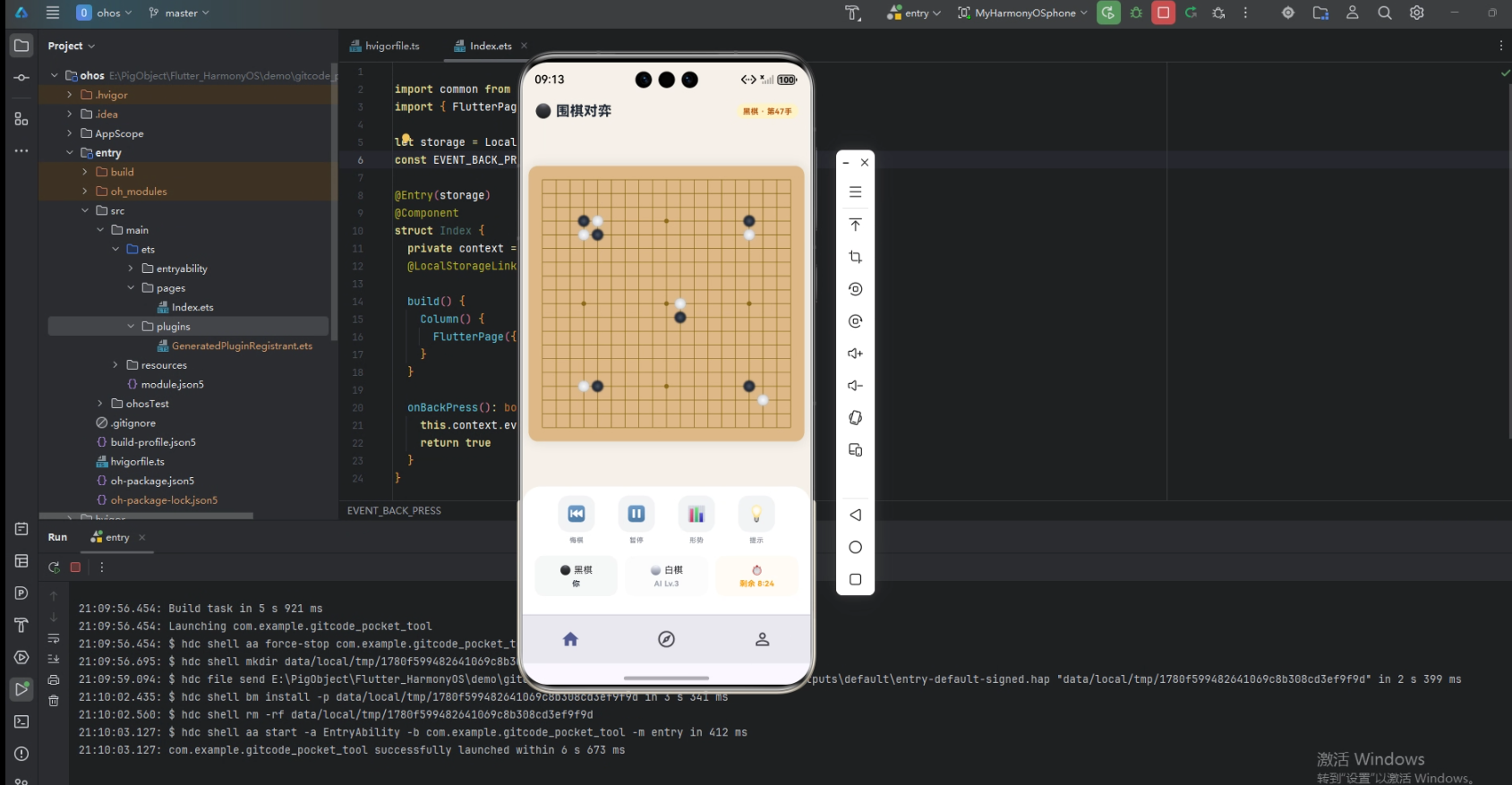Print the Run console output
The image size is (1512, 785).
click(x=54, y=680)
